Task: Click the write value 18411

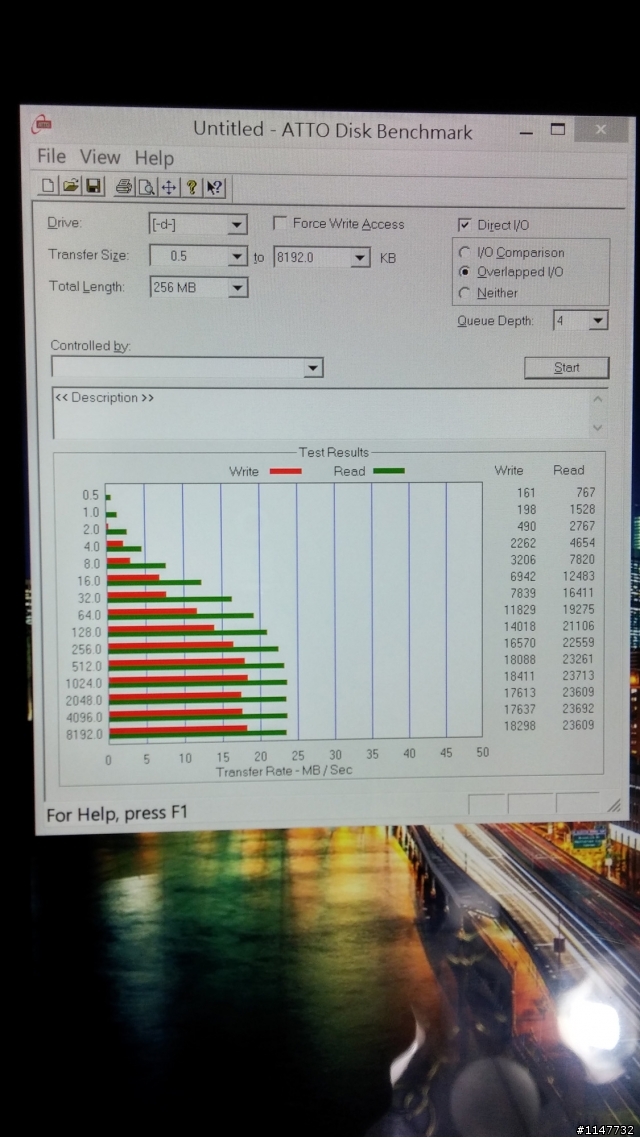Action: pyautogui.click(x=520, y=676)
